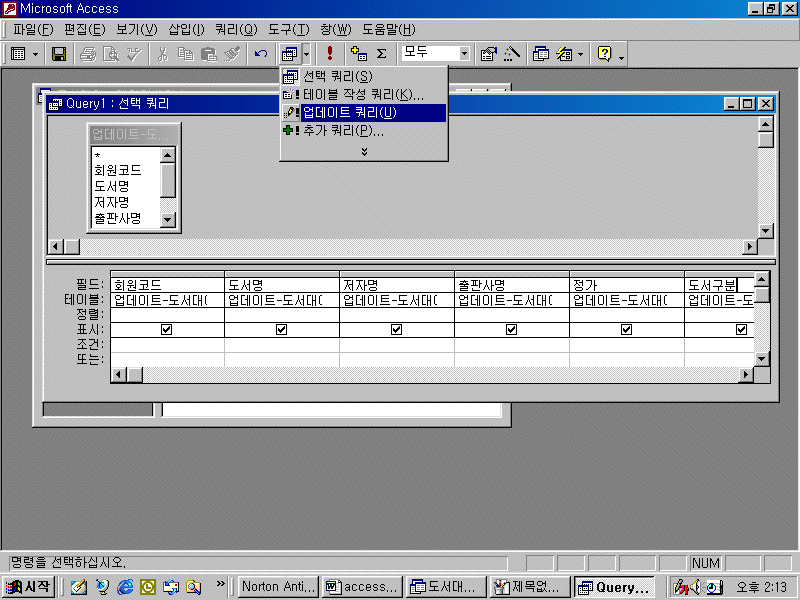Click the Print Preview icon

coord(111,54)
